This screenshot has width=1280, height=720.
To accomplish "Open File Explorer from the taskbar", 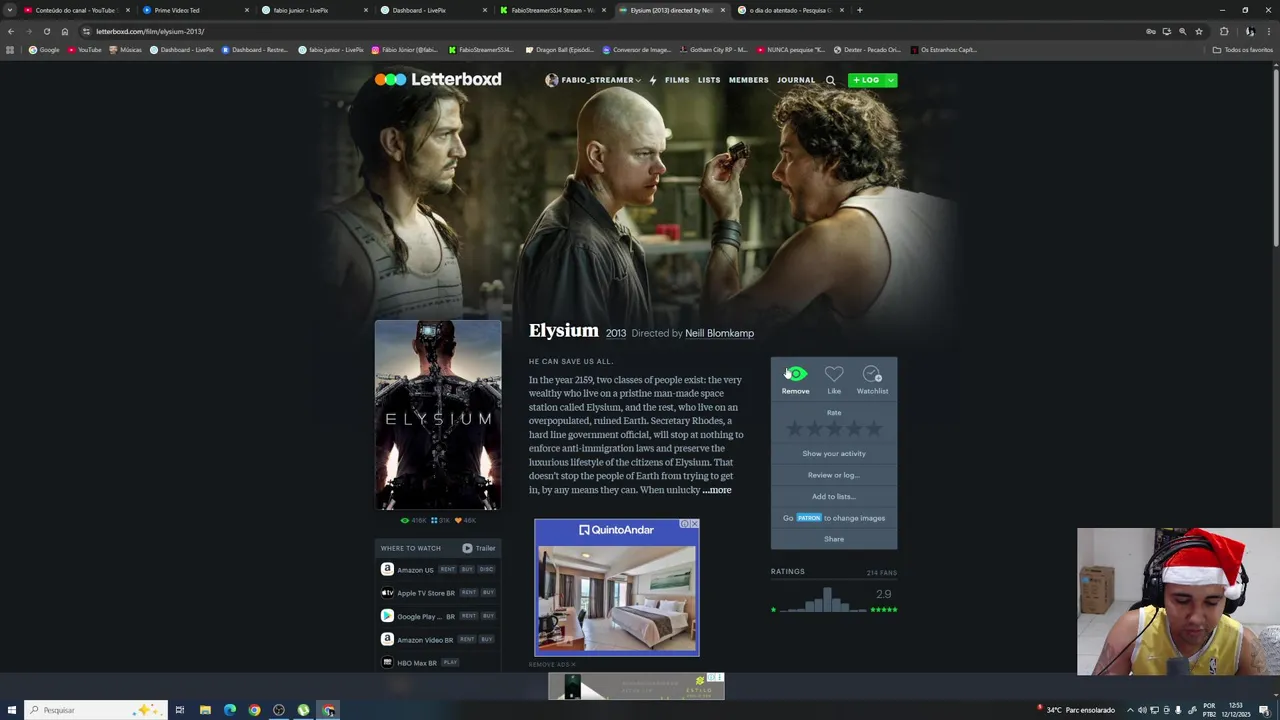I will (x=205, y=710).
